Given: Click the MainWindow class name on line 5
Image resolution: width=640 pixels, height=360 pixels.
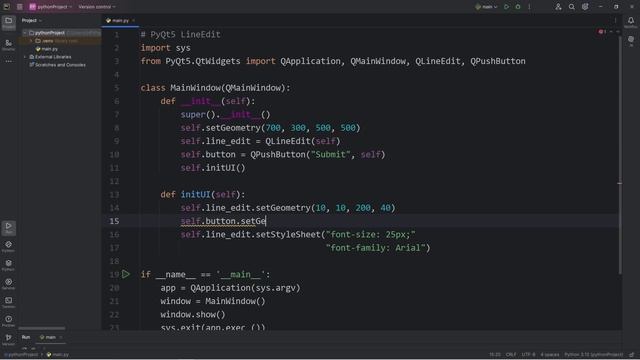Looking at the screenshot, I should pyautogui.click(x=195, y=88).
